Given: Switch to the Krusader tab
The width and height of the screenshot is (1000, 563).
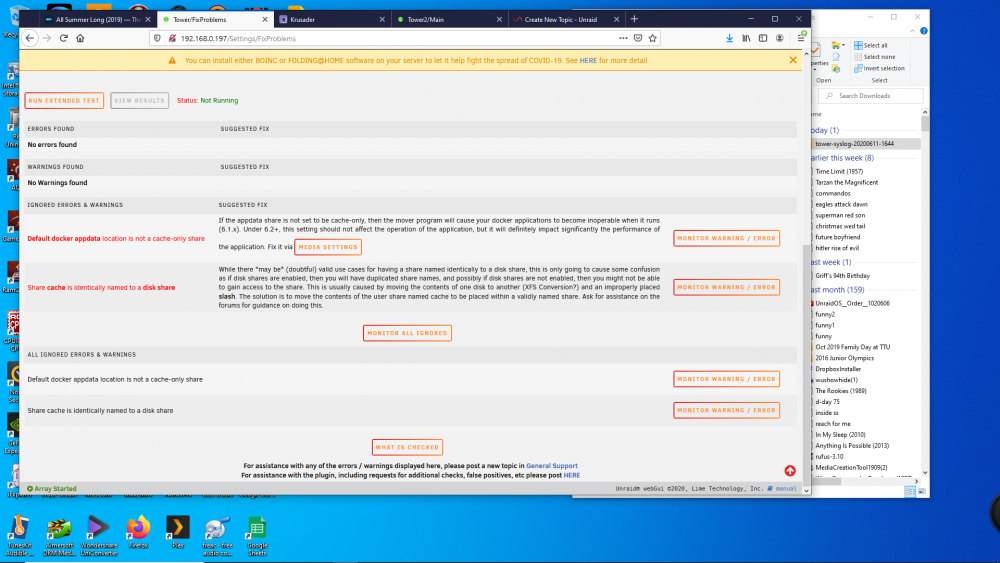Looking at the screenshot, I should click(332, 20).
